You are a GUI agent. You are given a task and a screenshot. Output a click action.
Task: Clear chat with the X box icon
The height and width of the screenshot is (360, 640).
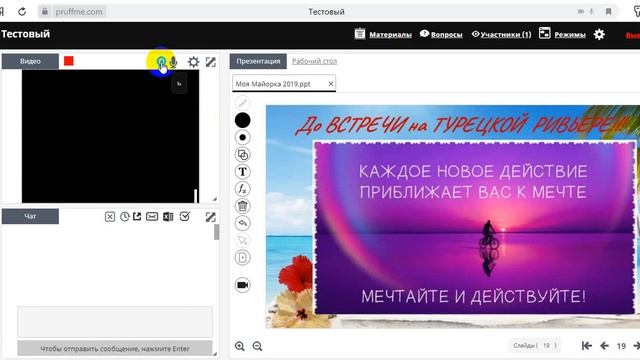(110, 217)
